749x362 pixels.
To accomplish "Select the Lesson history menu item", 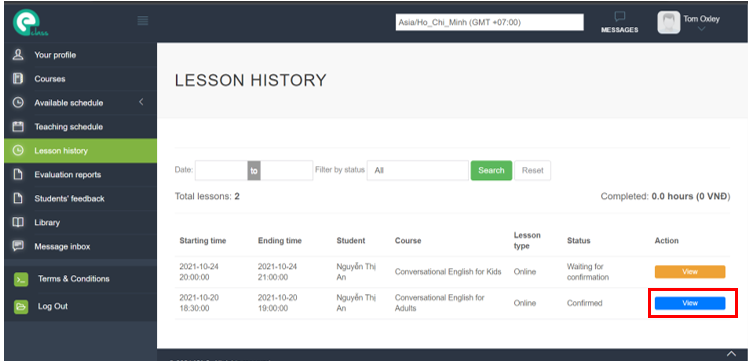I will [x=80, y=150].
